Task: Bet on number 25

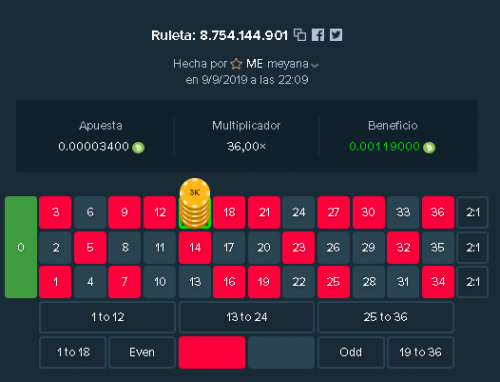Action: click(334, 282)
